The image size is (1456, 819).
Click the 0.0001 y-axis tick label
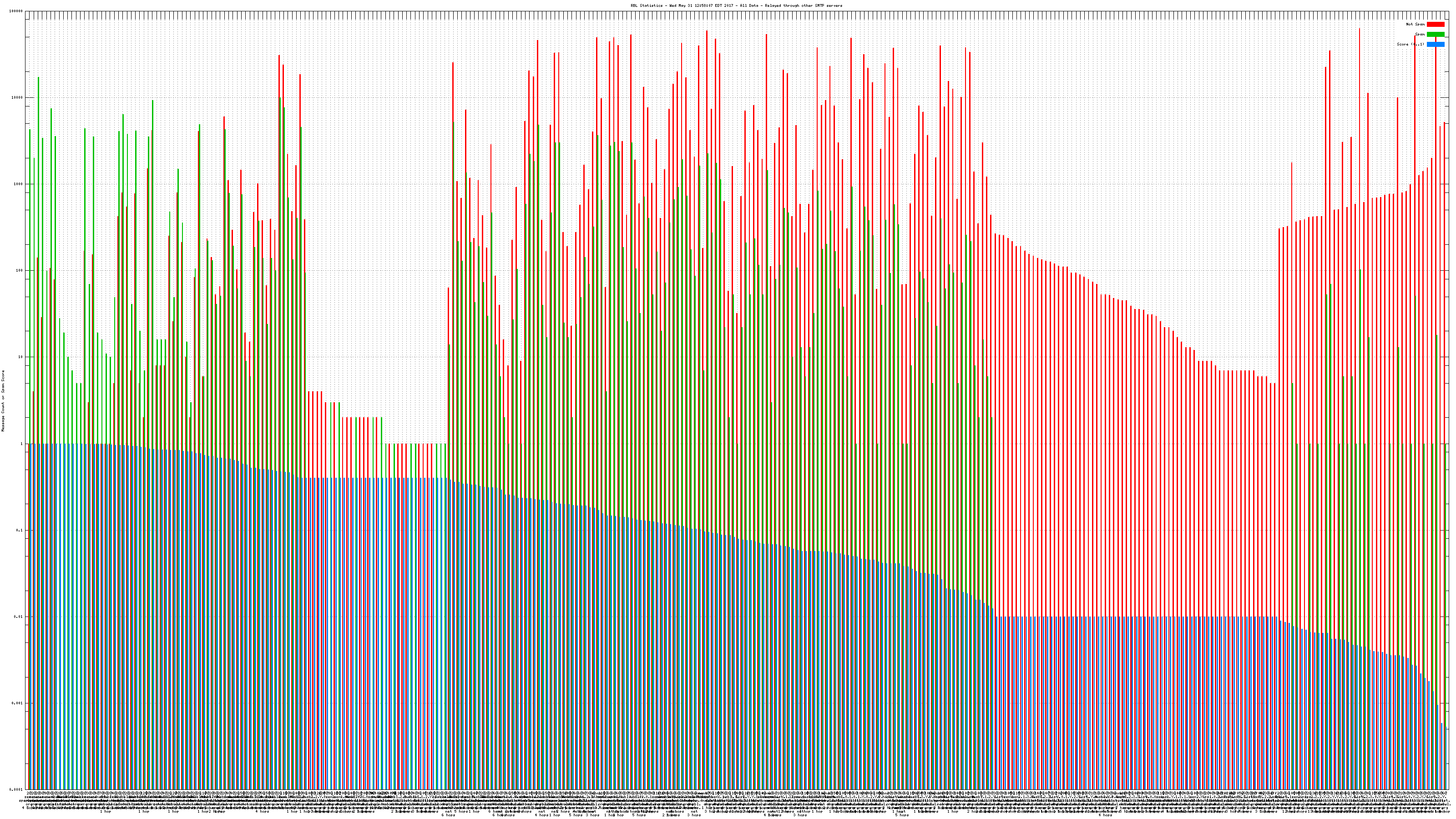pos(16,789)
